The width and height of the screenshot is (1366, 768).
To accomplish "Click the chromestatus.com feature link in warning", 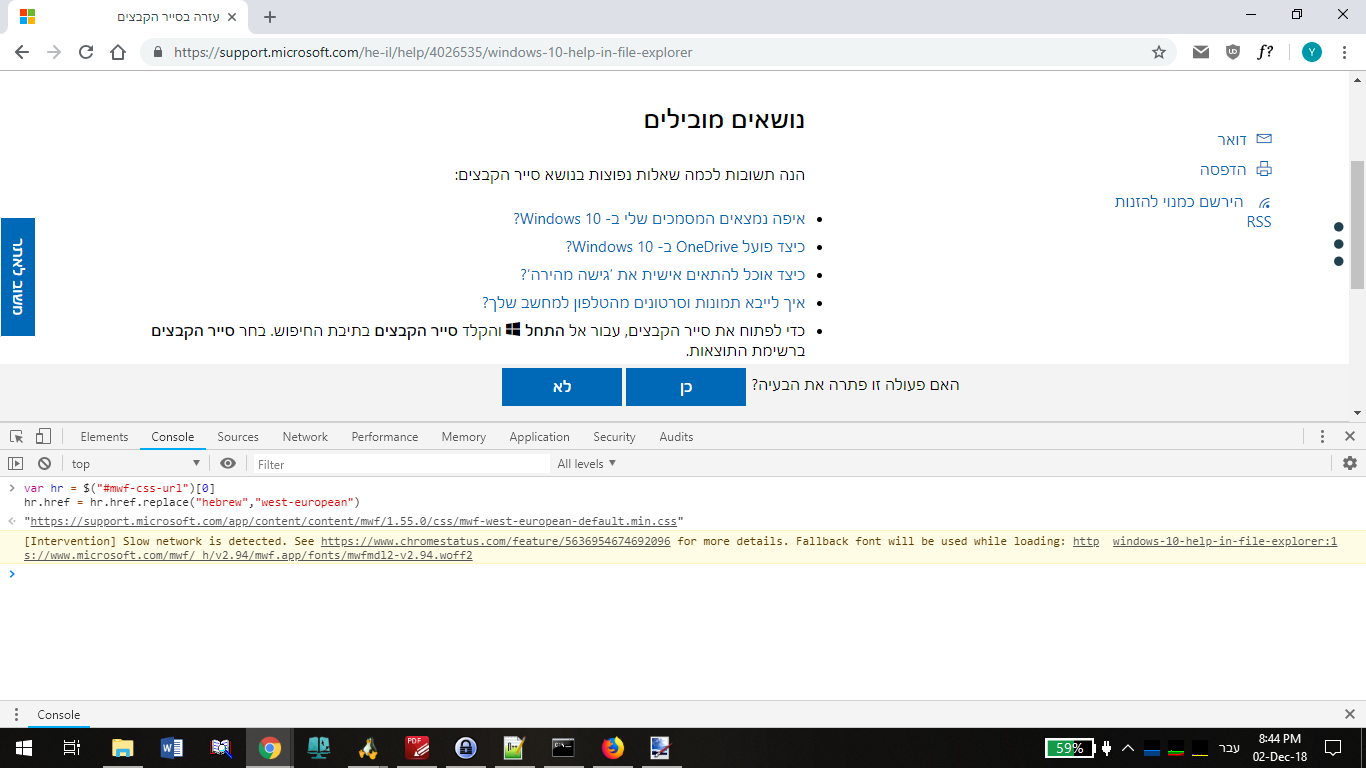I will [495, 541].
